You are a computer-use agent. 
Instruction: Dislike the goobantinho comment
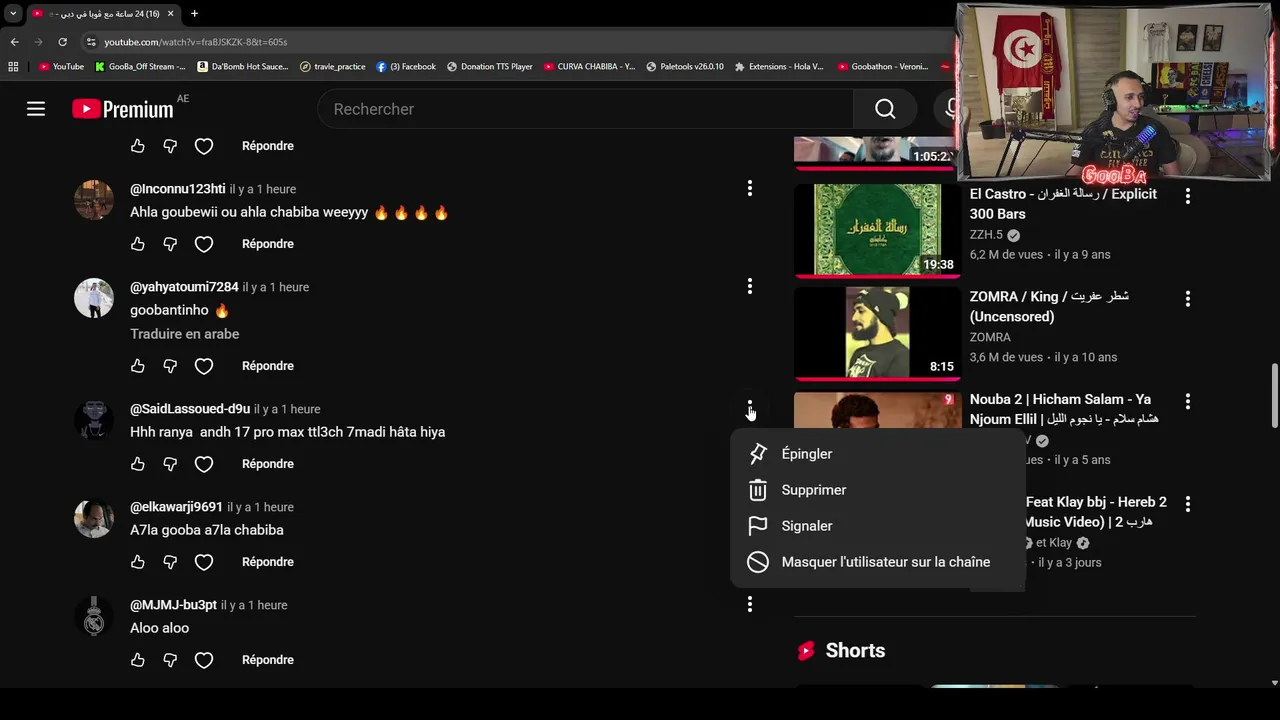pos(170,366)
